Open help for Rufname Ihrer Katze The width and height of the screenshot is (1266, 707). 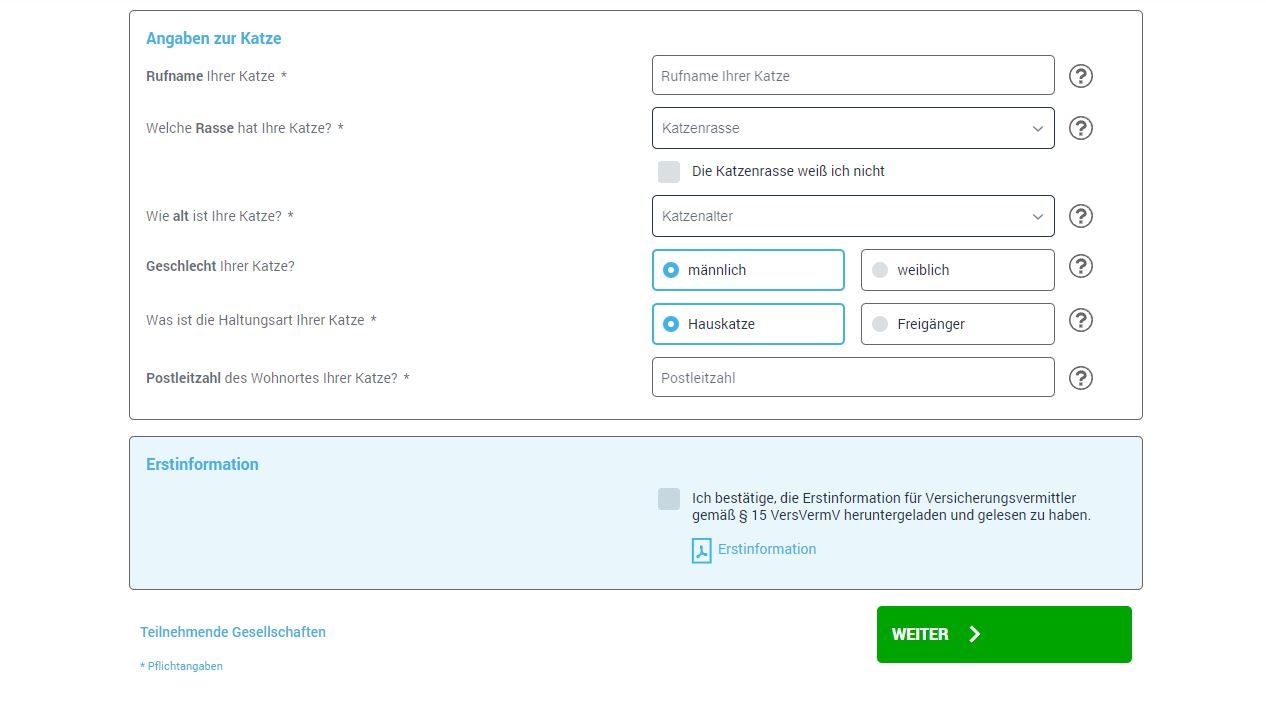[1080, 75]
